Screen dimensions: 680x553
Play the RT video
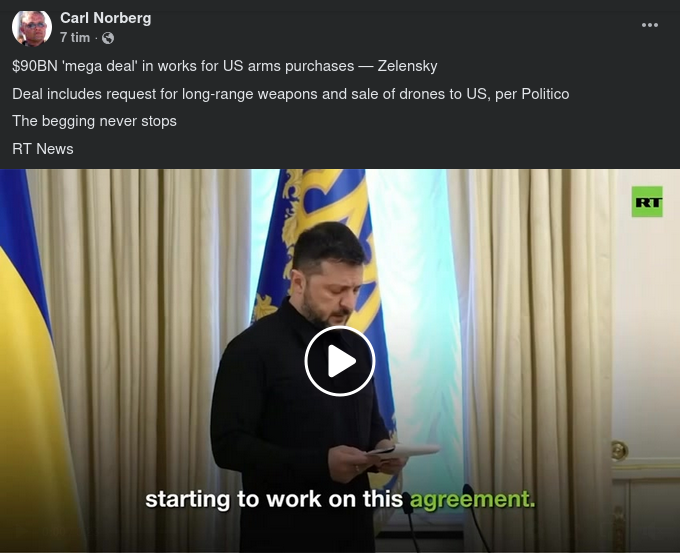tap(340, 361)
